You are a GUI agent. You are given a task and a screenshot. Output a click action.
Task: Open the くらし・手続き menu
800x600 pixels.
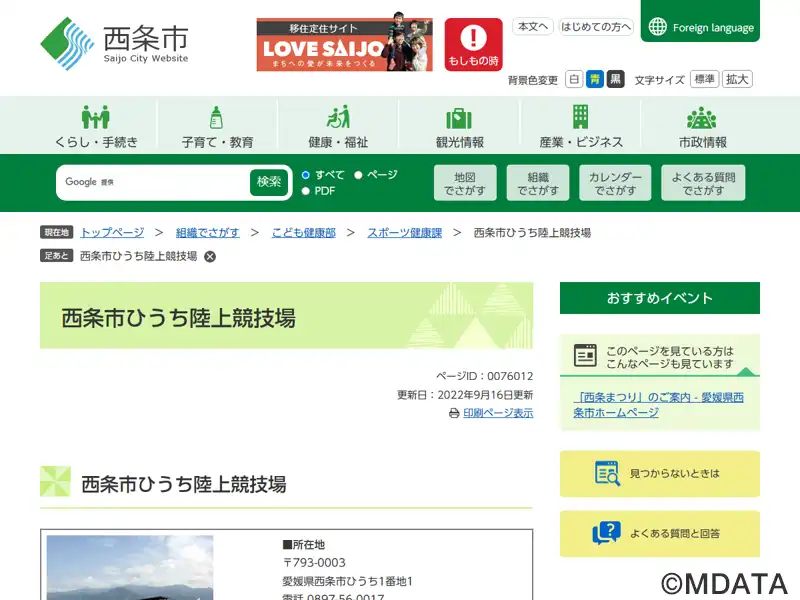96,126
